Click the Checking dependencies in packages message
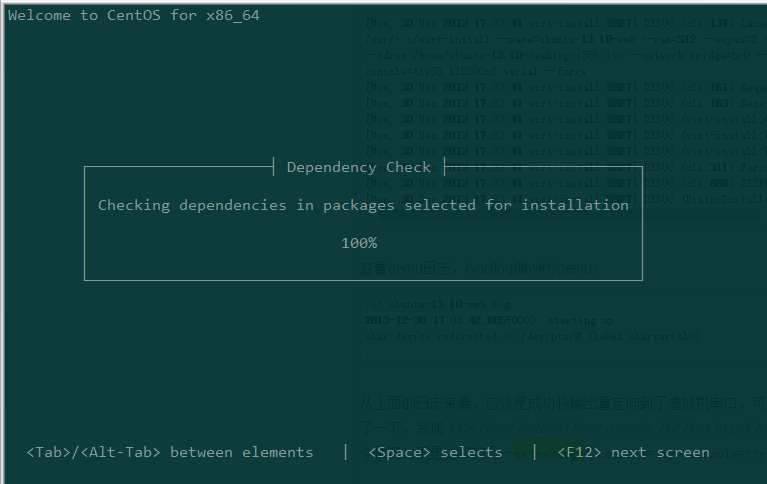This screenshot has width=767, height=484. 363,205
